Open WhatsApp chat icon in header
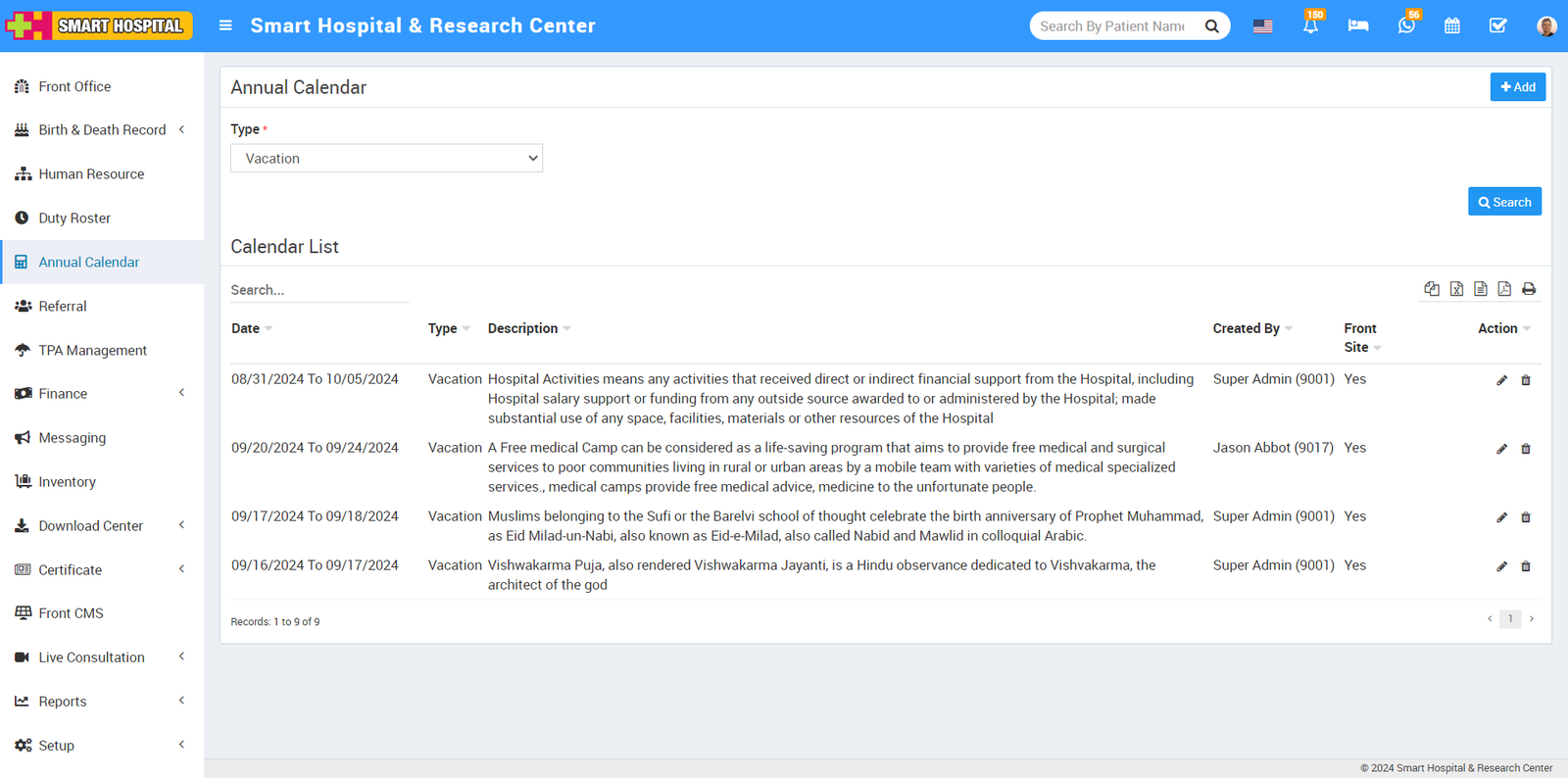1568x778 pixels. pyautogui.click(x=1405, y=26)
